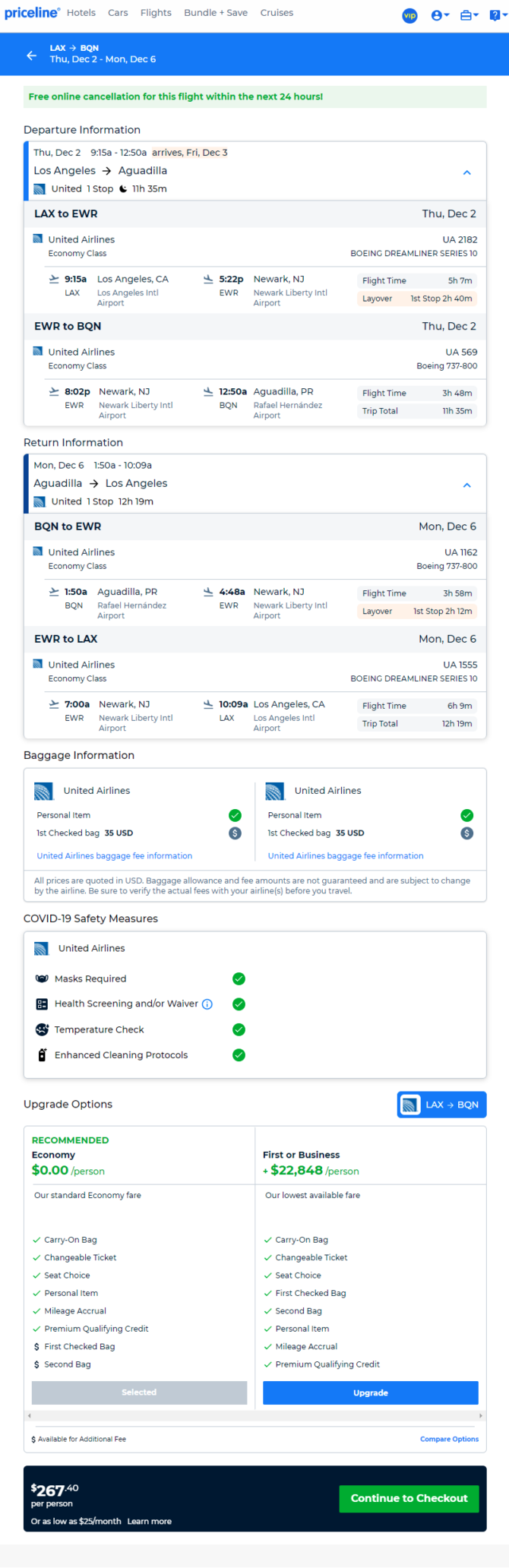Image resolution: width=509 pixels, height=1568 pixels.
Task: Click the upgrade options horizontal scrollbar
Action: click(255, 1416)
